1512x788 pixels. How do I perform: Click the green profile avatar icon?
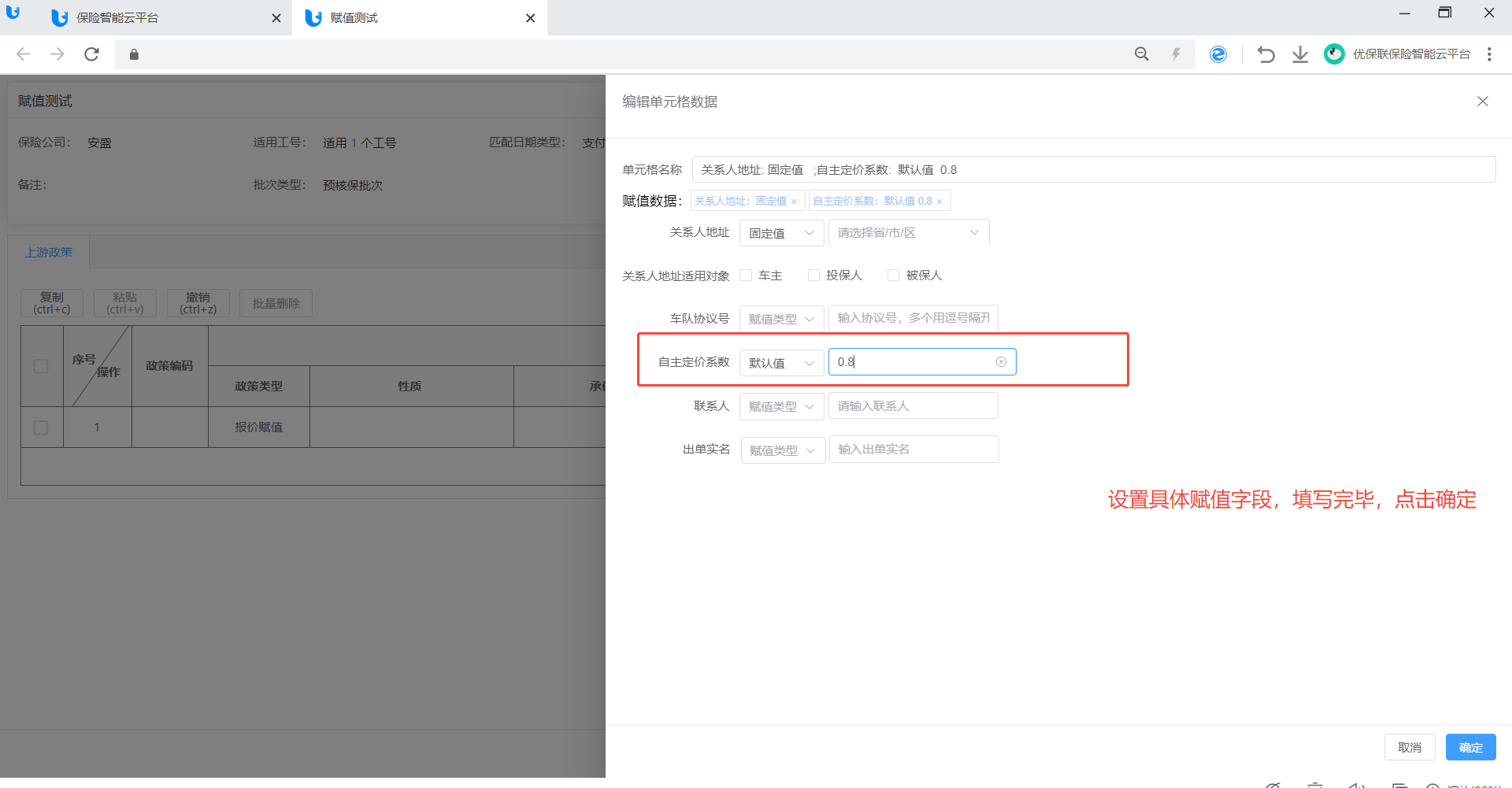[1334, 54]
